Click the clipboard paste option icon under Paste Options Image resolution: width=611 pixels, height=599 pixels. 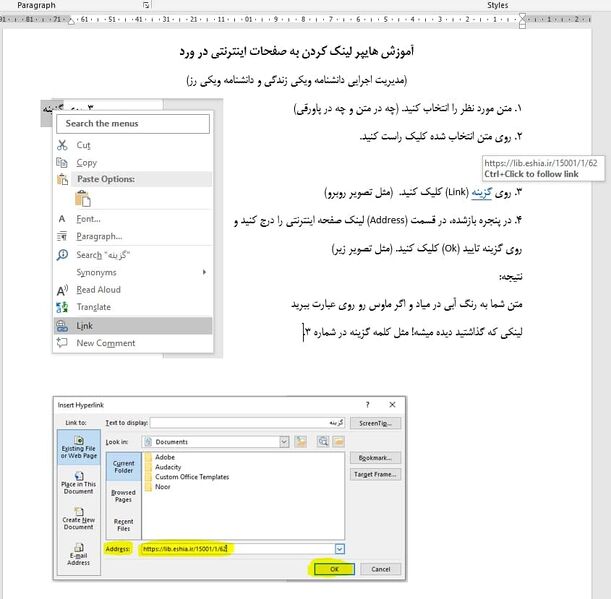point(82,198)
